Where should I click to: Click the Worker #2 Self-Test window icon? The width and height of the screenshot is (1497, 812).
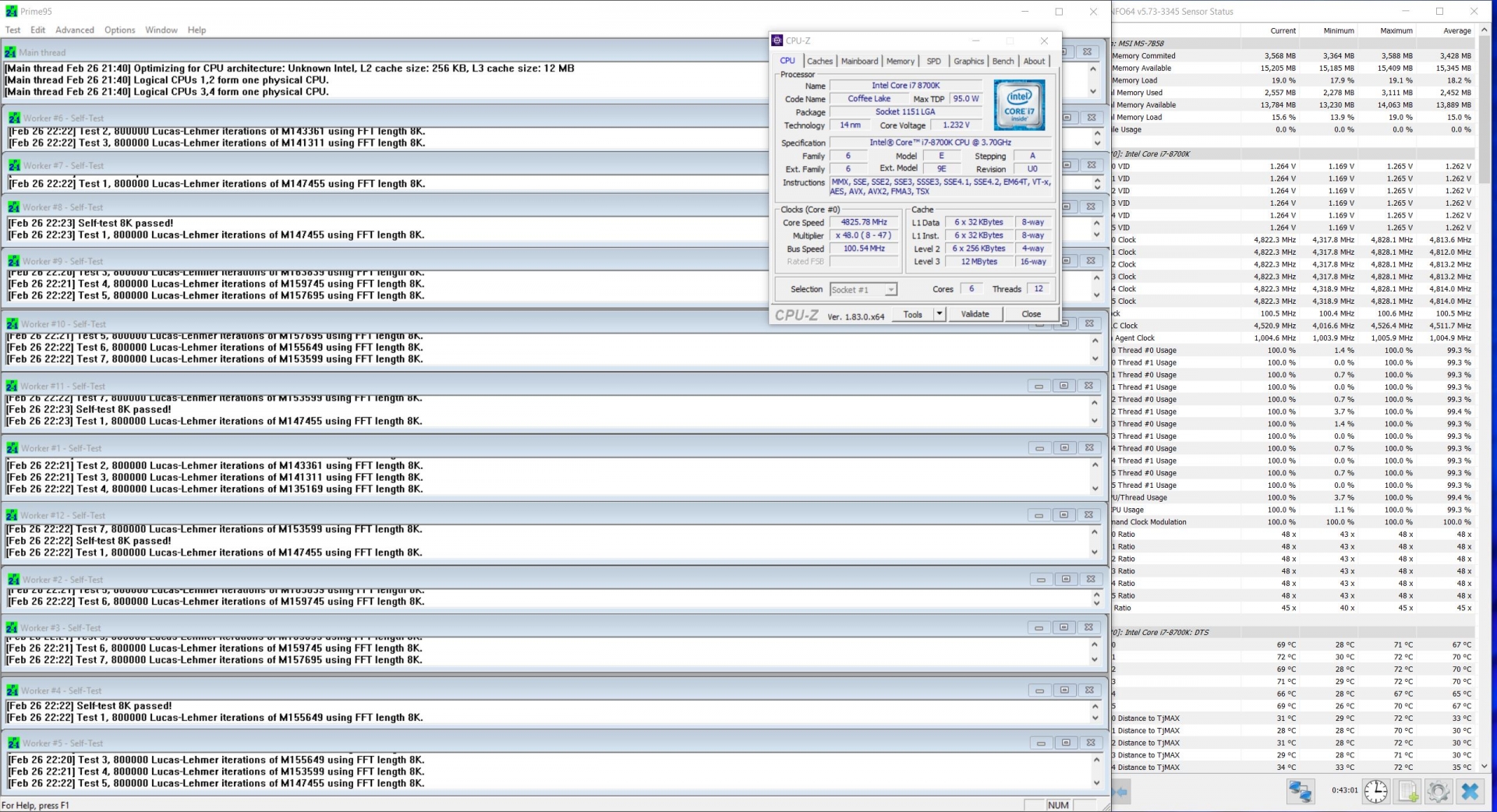tap(14, 579)
